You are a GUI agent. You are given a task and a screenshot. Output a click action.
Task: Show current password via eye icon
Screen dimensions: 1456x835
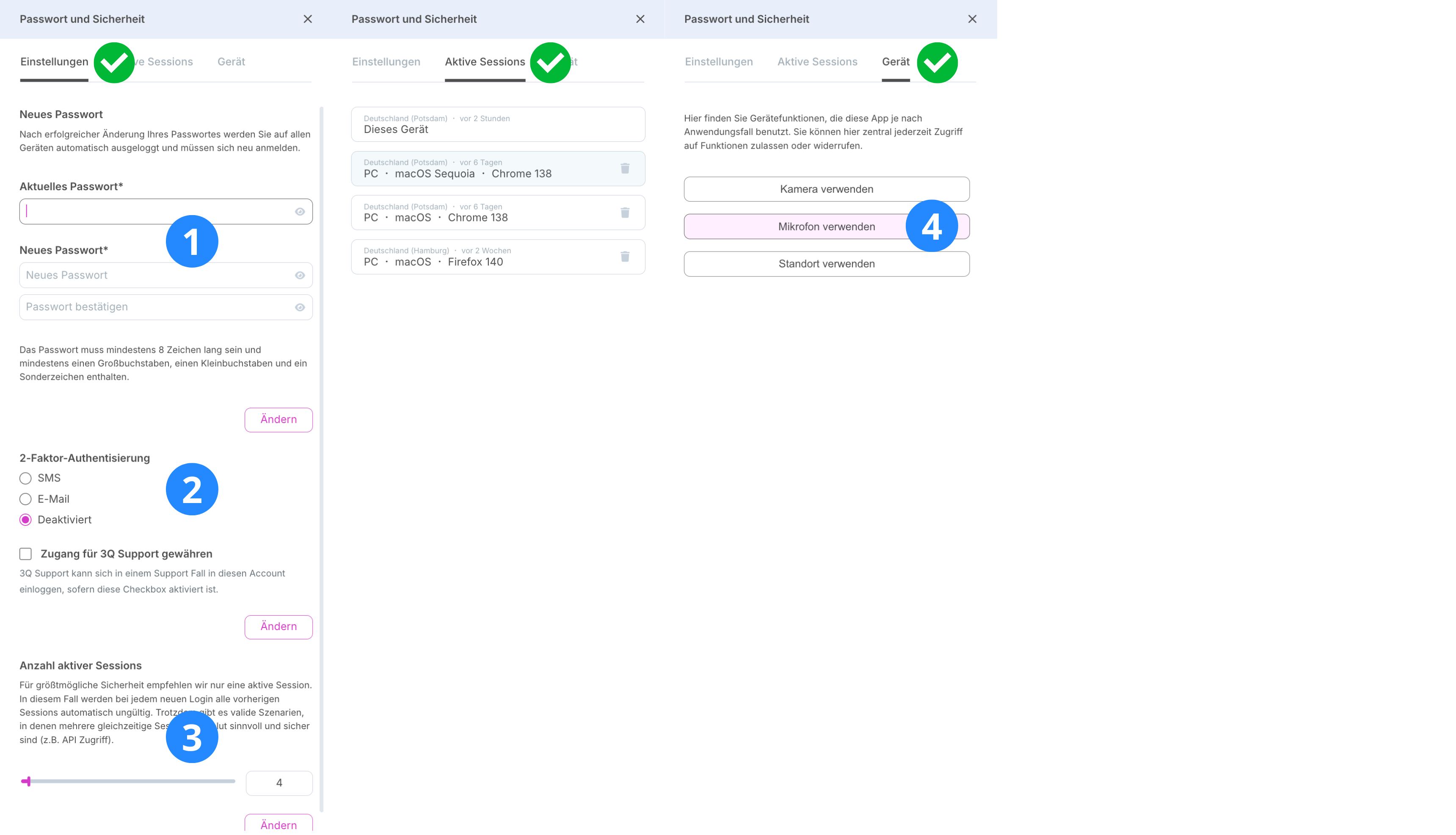point(300,212)
